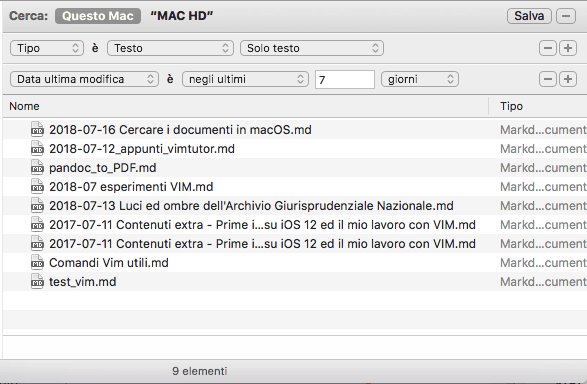Select file Comandi Vim utili.md
This screenshot has height=384, width=587.
(x=109, y=263)
